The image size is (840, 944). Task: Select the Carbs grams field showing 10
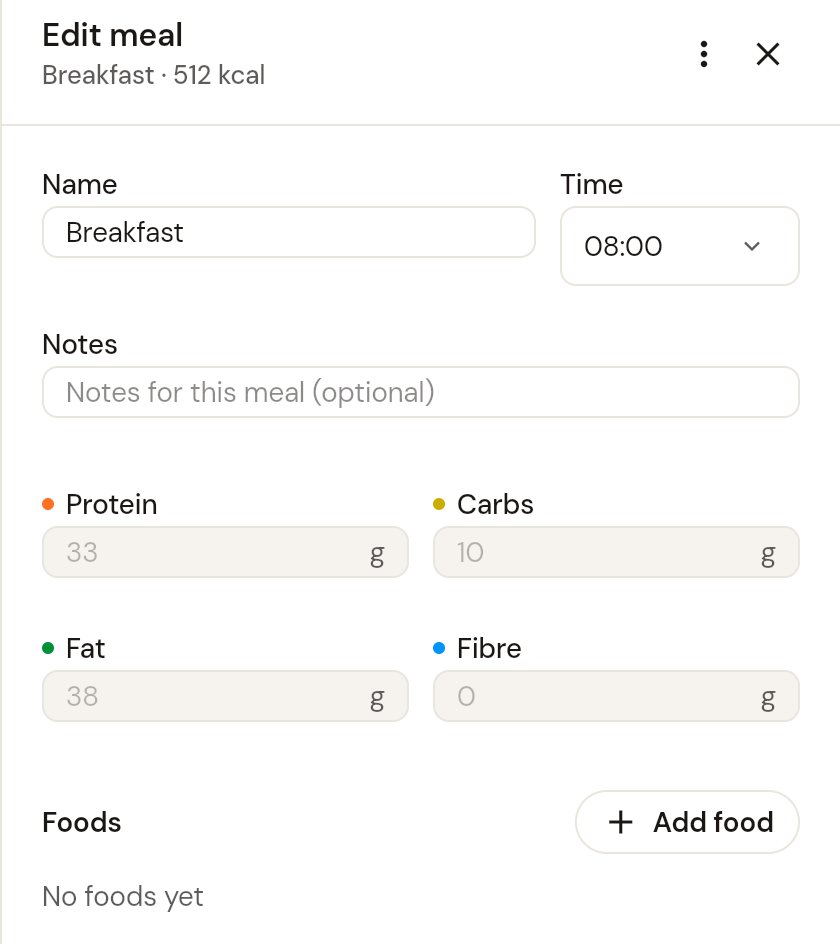click(x=616, y=552)
